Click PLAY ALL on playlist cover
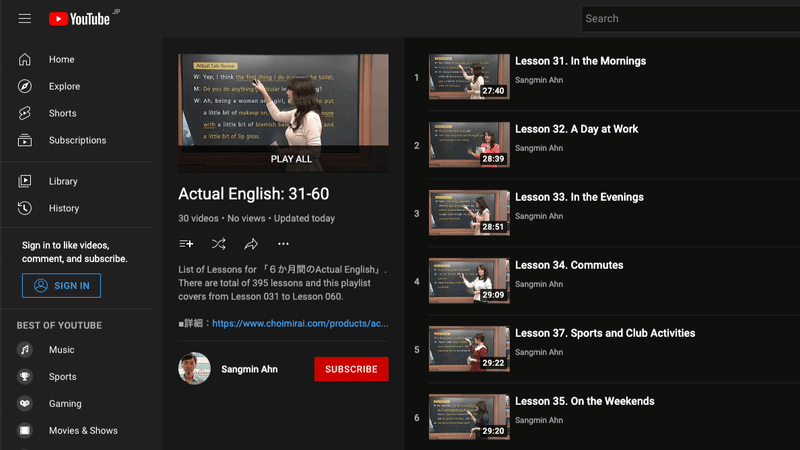The height and width of the screenshot is (450, 800). [x=291, y=159]
